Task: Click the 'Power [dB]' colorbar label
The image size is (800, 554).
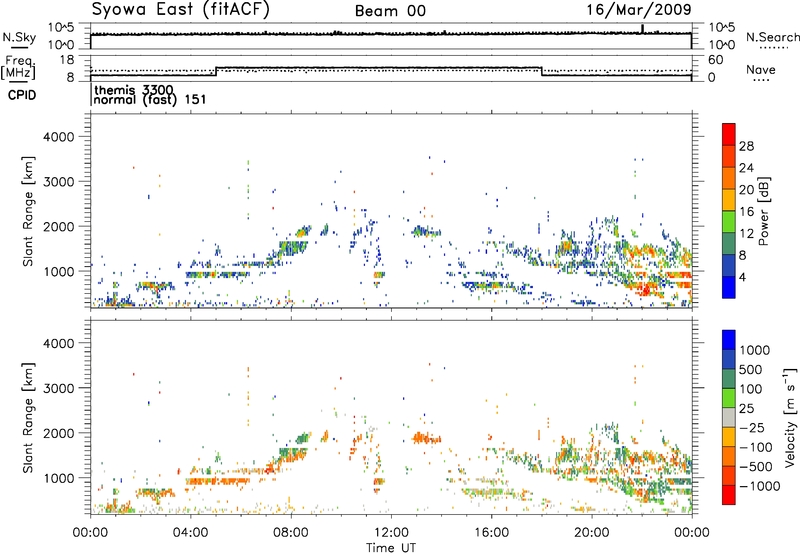Action: pyautogui.click(x=764, y=211)
